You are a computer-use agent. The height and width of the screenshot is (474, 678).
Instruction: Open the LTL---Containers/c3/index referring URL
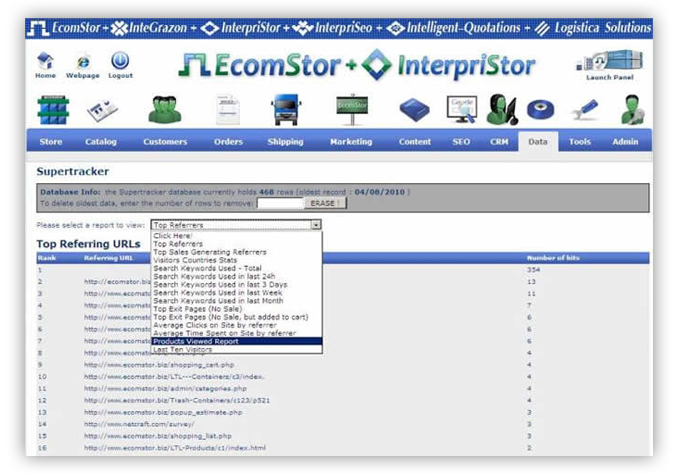point(174,377)
